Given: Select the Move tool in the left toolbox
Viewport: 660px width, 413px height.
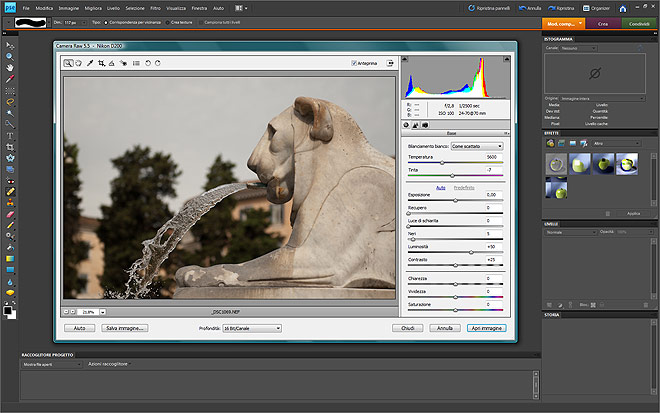Looking at the screenshot, I should click(10, 45).
